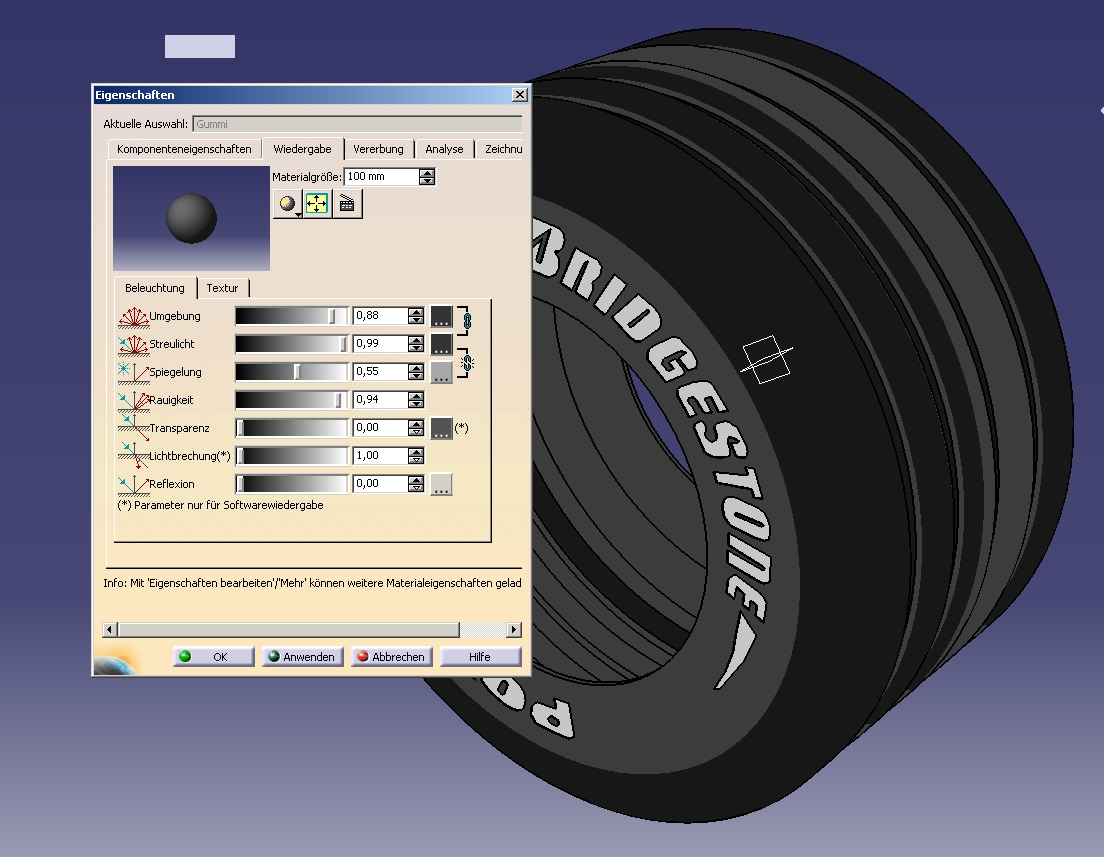Click the Umgebung slider handle
Screen dimensions: 1104x857
click(x=332, y=315)
